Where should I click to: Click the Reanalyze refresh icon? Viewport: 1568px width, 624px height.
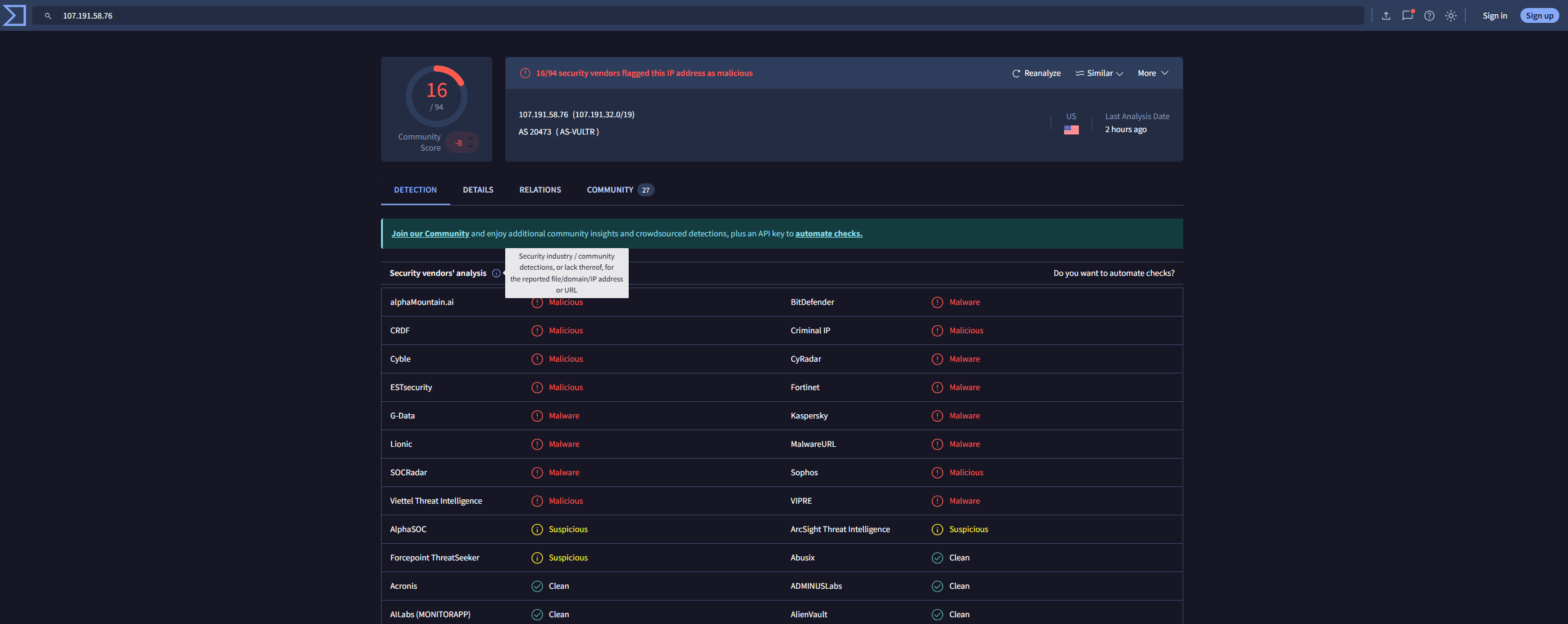[x=1016, y=73]
